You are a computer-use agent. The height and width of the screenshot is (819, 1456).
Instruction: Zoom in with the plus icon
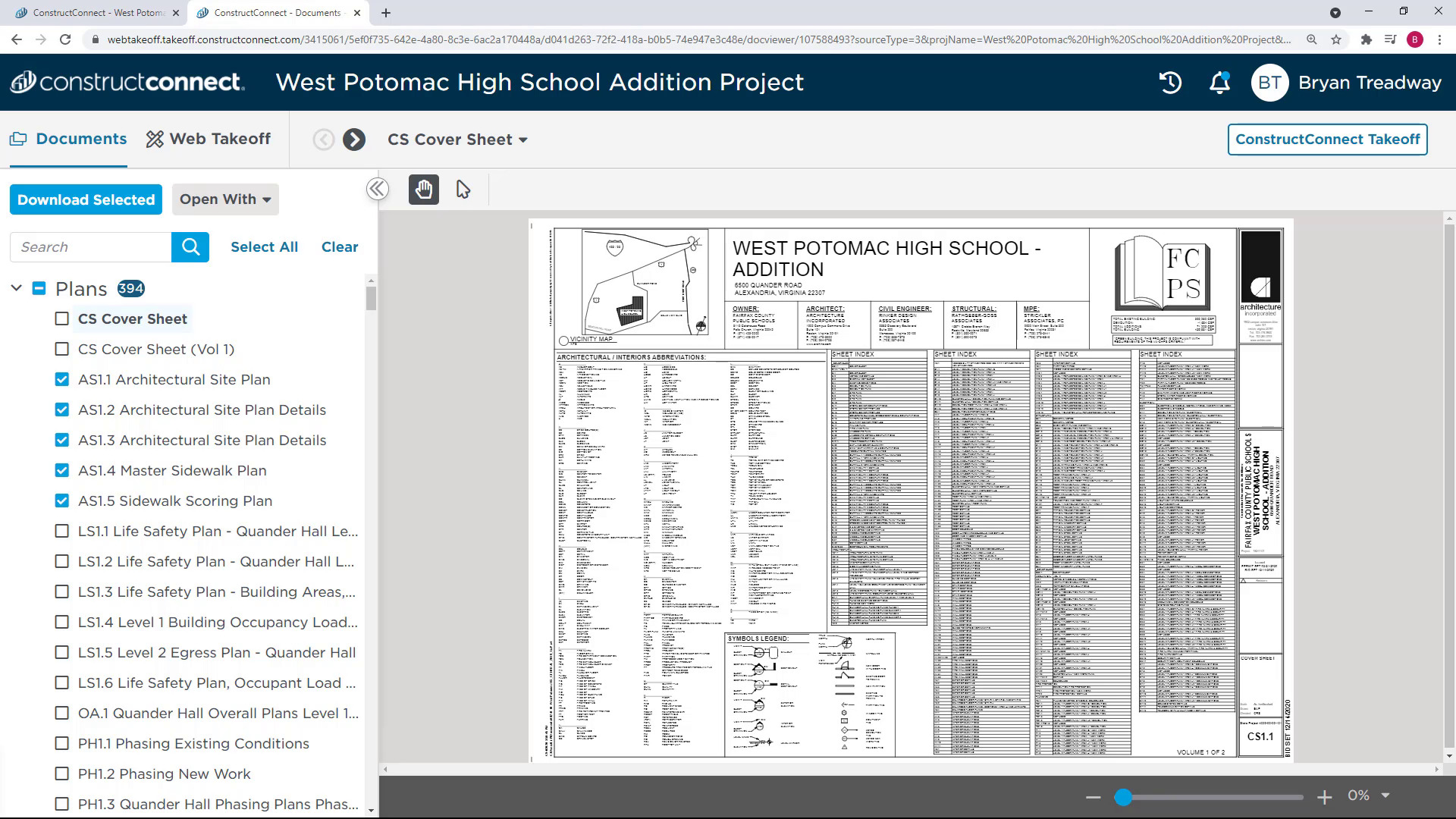coord(1324,797)
